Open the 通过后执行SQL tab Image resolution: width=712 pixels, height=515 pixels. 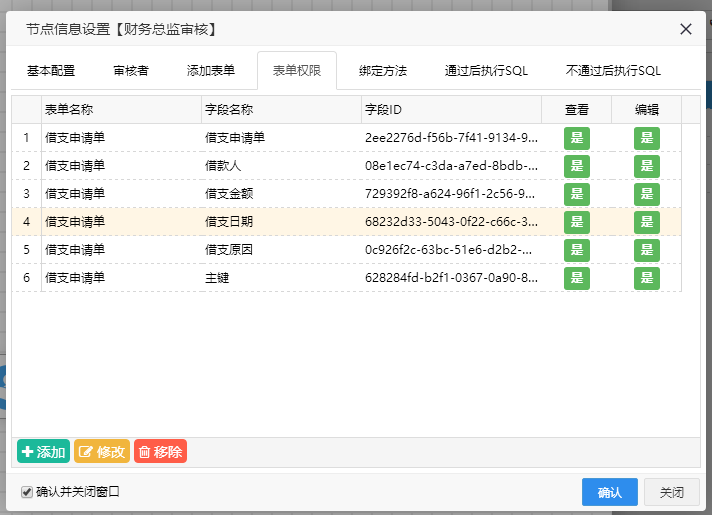pyautogui.click(x=486, y=71)
